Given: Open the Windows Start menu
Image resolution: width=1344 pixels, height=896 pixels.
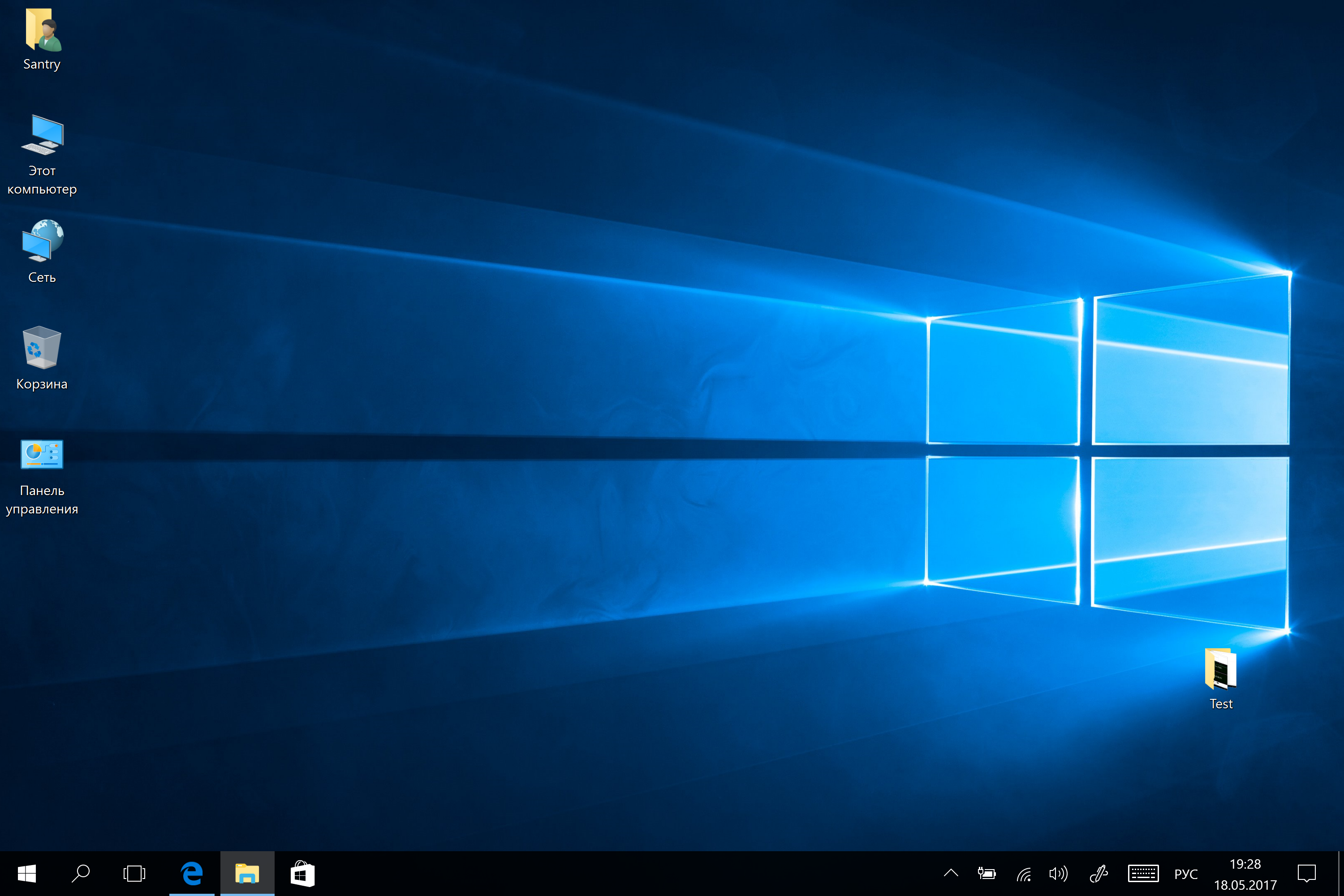Looking at the screenshot, I should coord(27,874).
